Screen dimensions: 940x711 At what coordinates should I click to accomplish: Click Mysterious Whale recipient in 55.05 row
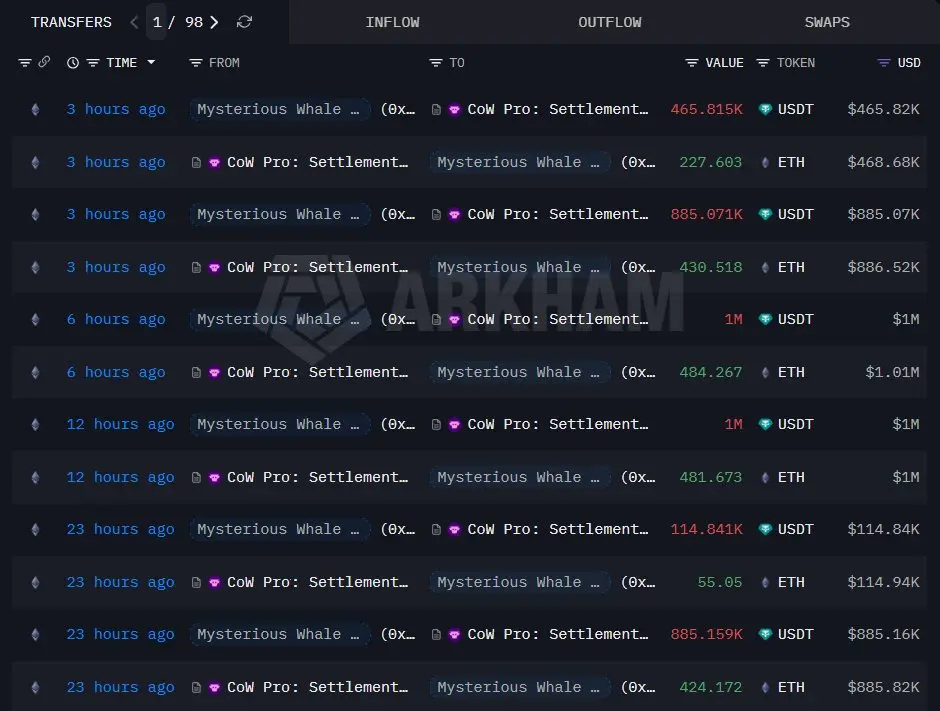[519, 582]
